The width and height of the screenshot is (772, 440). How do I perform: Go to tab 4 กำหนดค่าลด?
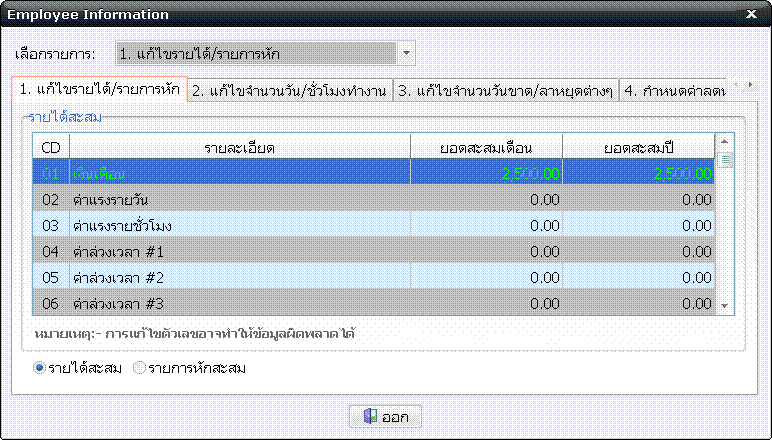point(675,90)
